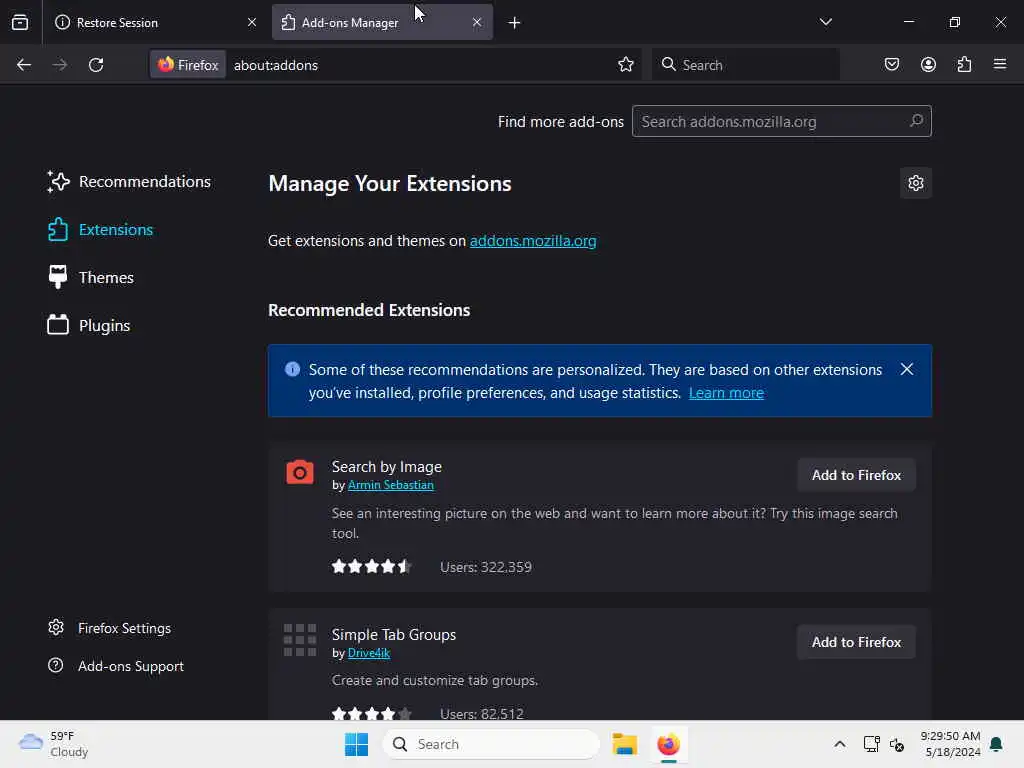Click the Firefox identity badge in address bar
The width and height of the screenshot is (1024, 768).
pos(188,65)
